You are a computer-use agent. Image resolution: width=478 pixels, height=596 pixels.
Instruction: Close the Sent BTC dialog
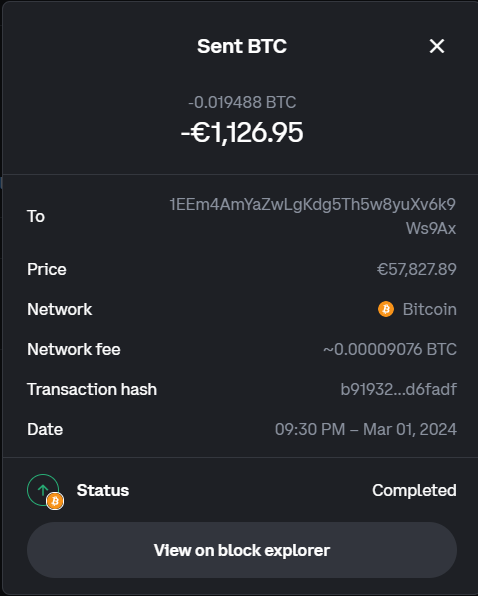coord(437,46)
